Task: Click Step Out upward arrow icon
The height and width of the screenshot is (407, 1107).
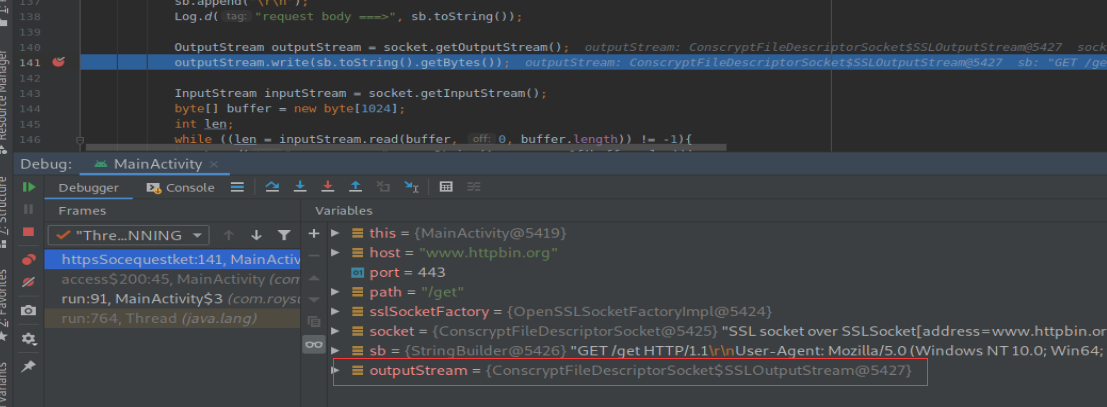Action: click(354, 187)
